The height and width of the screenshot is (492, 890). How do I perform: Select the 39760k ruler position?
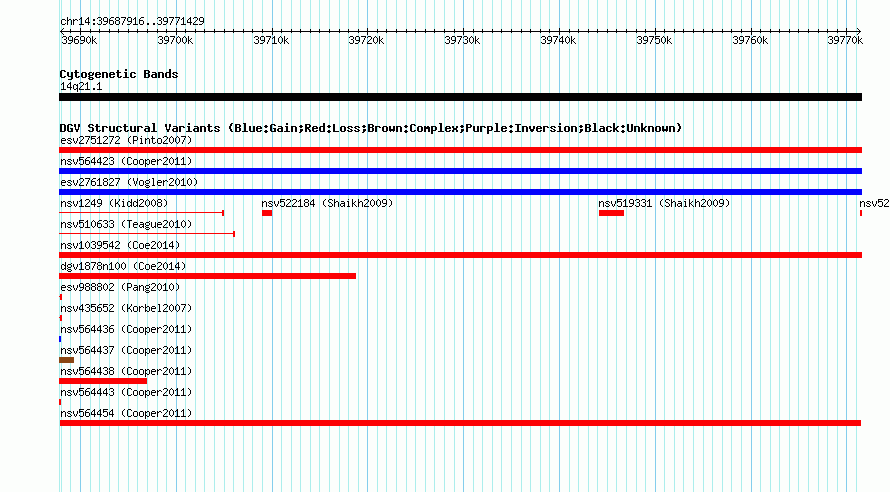(750, 40)
